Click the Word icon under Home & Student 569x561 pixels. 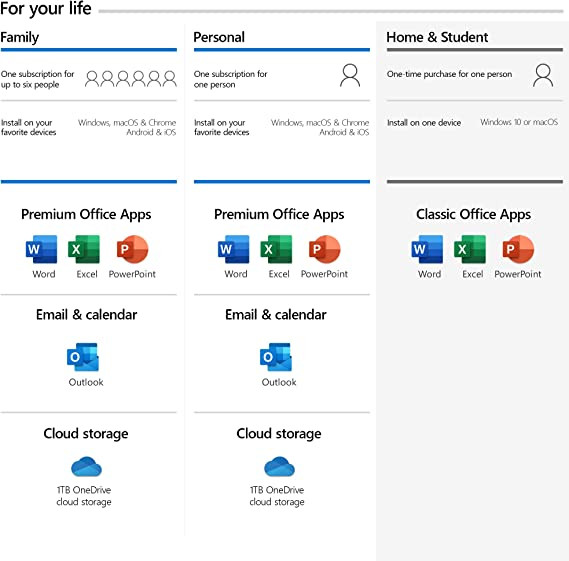coord(427,249)
